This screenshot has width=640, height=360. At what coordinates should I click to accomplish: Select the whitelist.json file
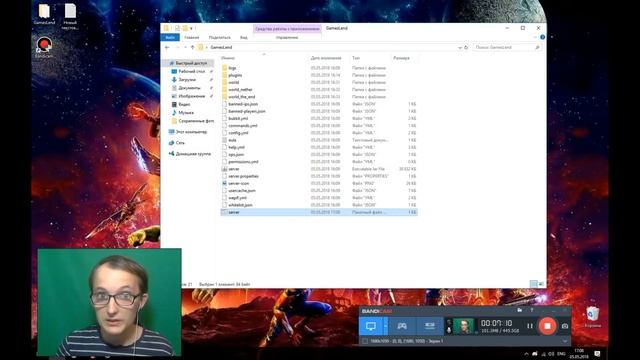point(240,205)
